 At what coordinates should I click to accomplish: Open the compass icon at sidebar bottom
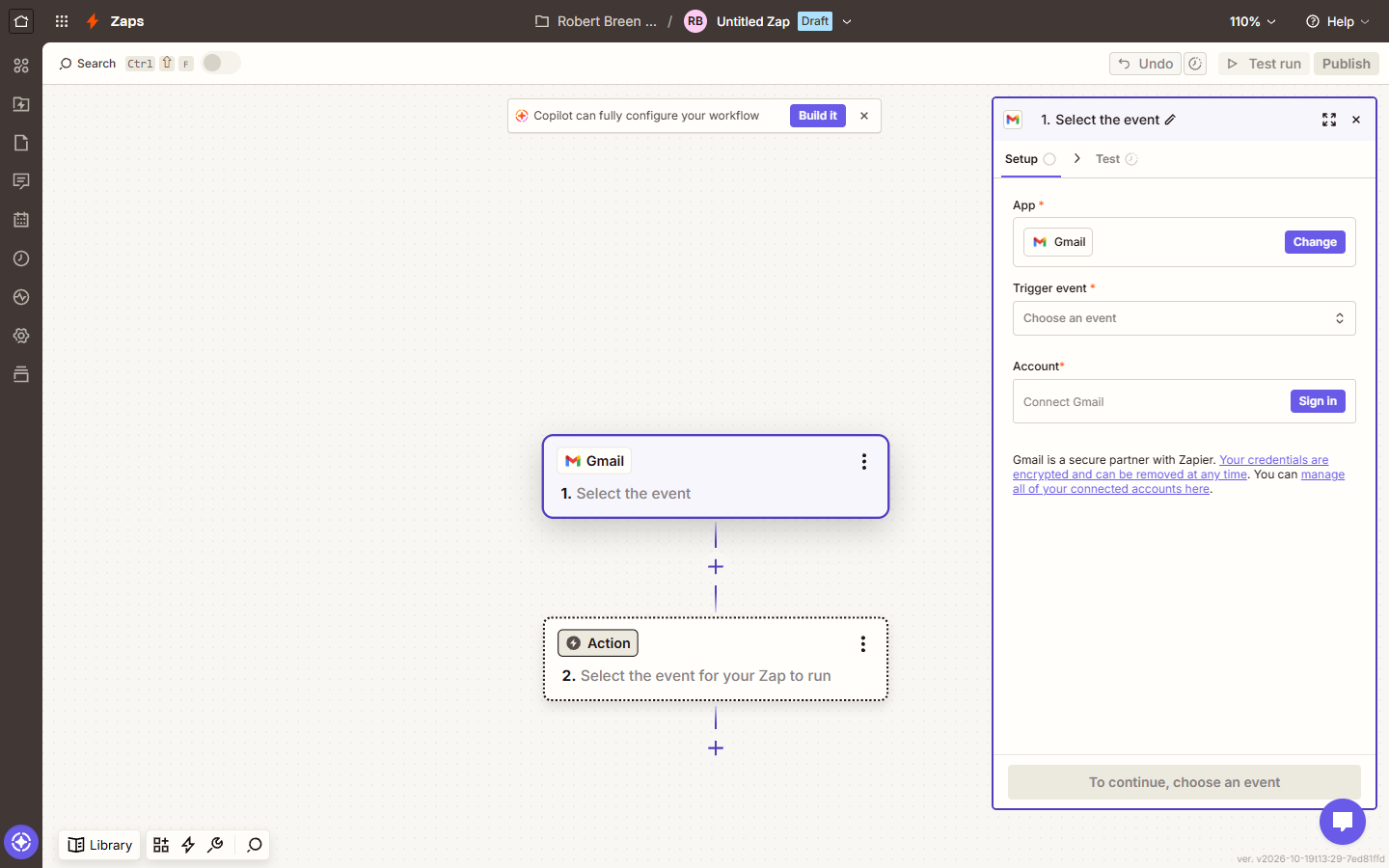click(21, 841)
